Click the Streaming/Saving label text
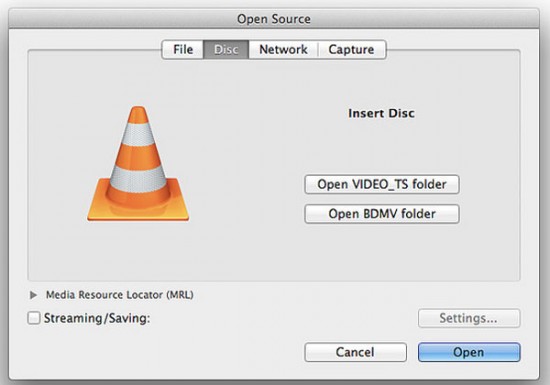Screen dimensions: 550x385 click(x=97, y=318)
